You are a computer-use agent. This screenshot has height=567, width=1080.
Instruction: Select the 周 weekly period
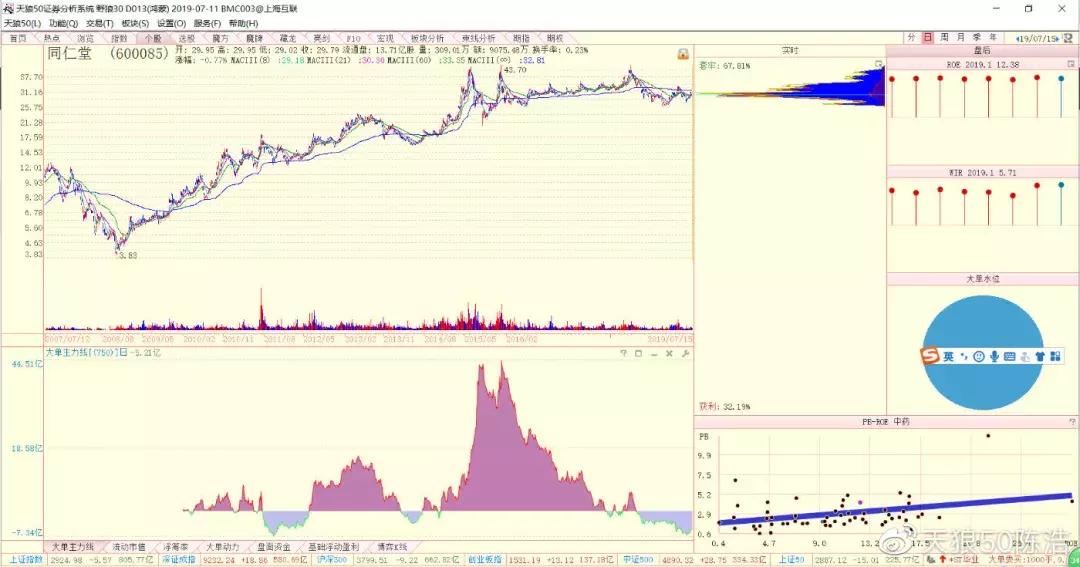point(944,38)
